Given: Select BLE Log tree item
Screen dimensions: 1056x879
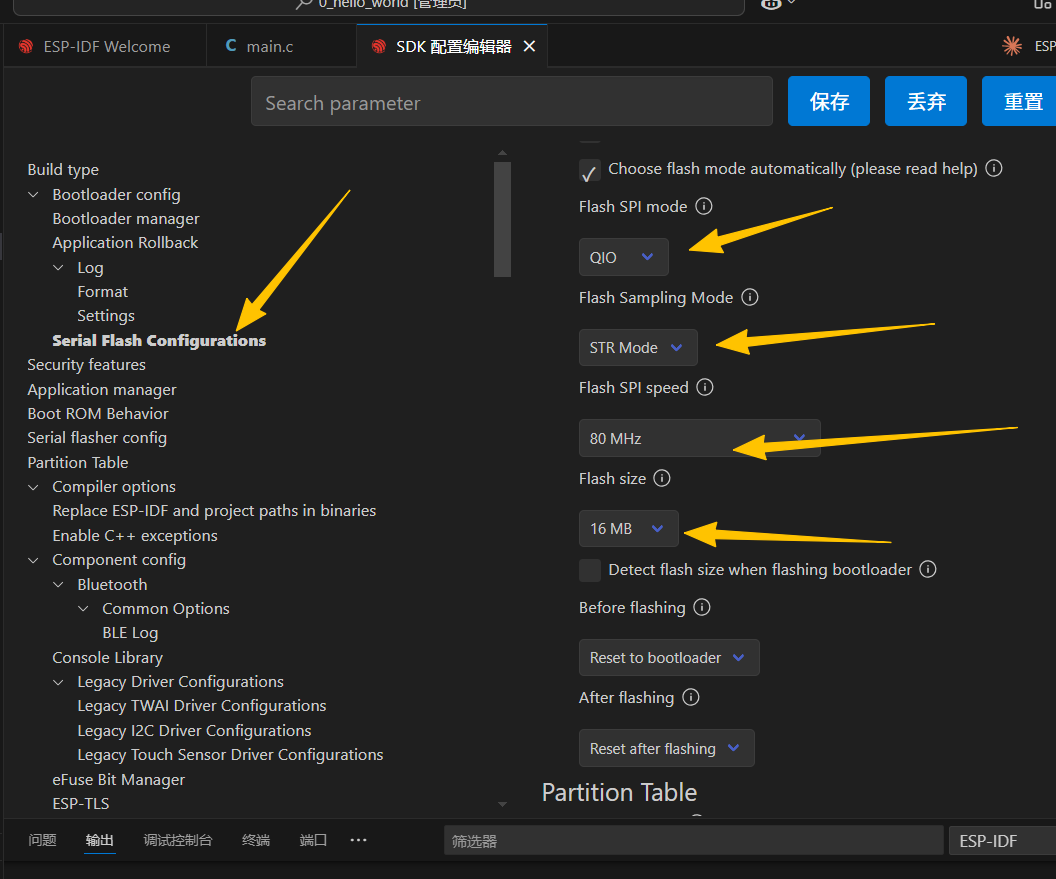Looking at the screenshot, I should tap(130, 633).
